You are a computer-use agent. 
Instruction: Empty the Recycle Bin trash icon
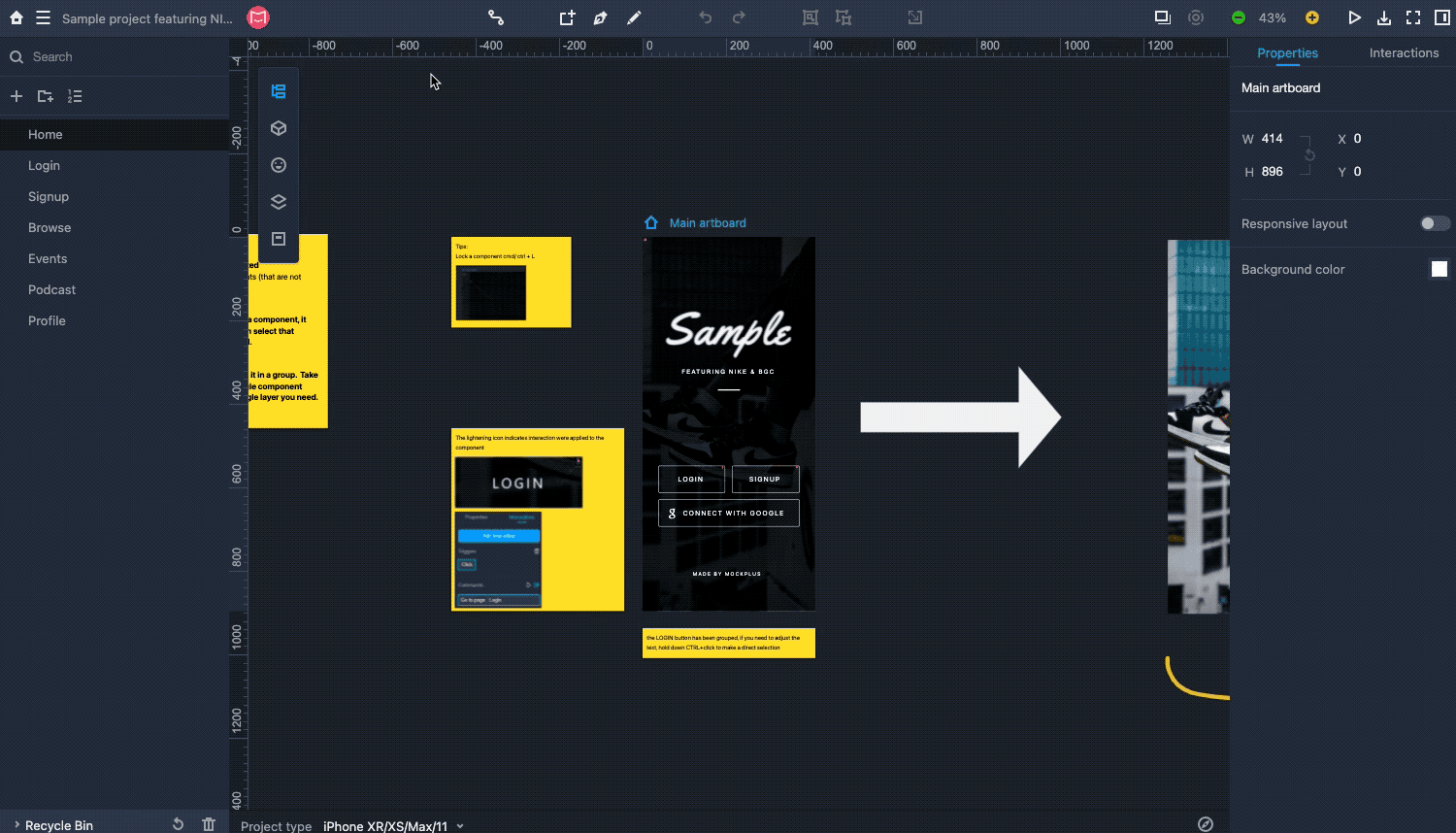pos(209,824)
